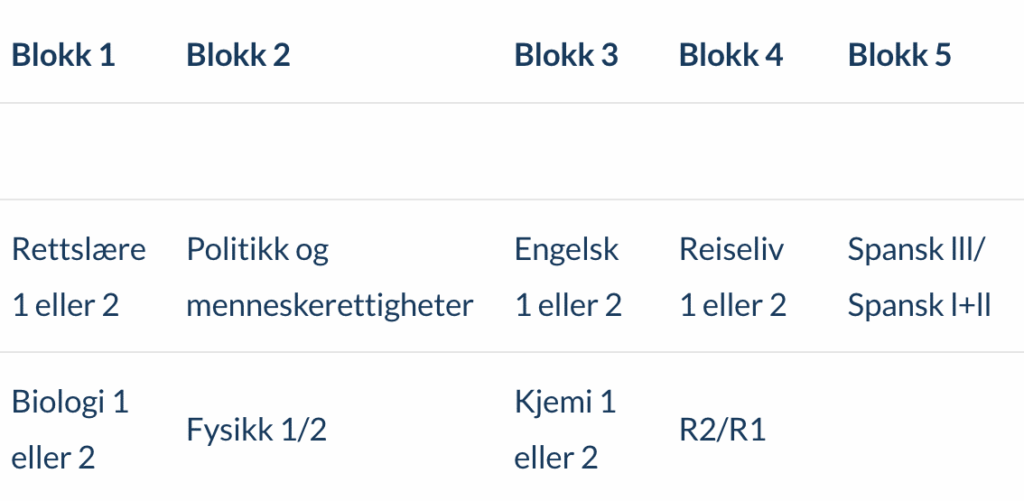Viewport: 1024px width, 501px height.
Task: Select the Biologi 1 eller 2 cell
Action: tap(70, 429)
